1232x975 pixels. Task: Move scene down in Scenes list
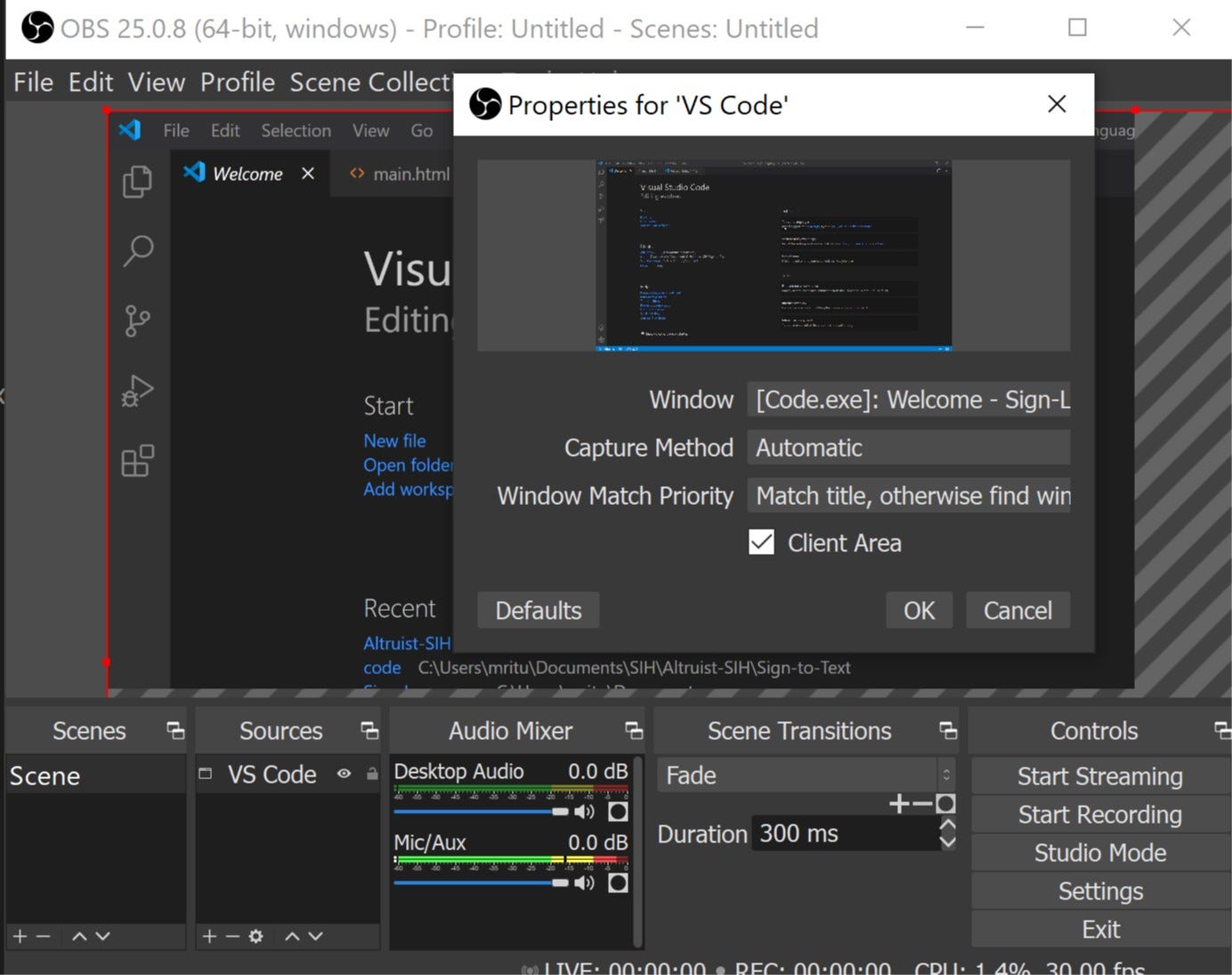click(102, 936)
